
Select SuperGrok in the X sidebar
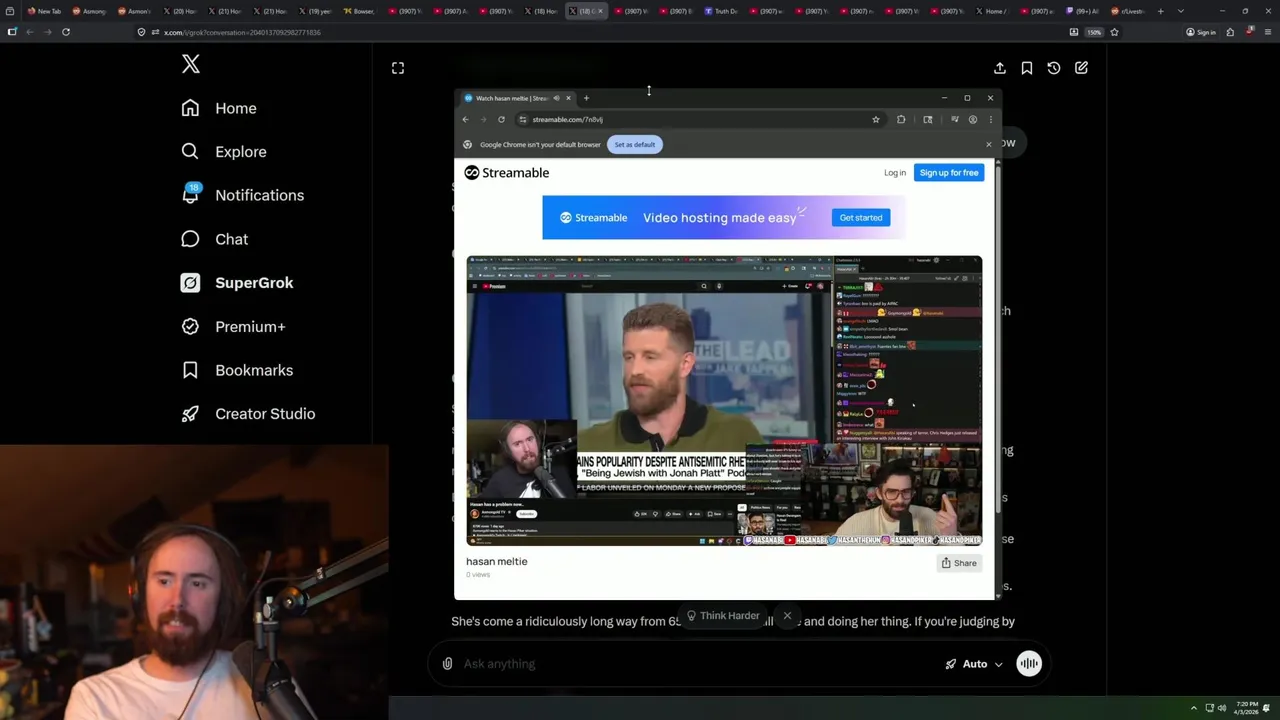point(237,283)
